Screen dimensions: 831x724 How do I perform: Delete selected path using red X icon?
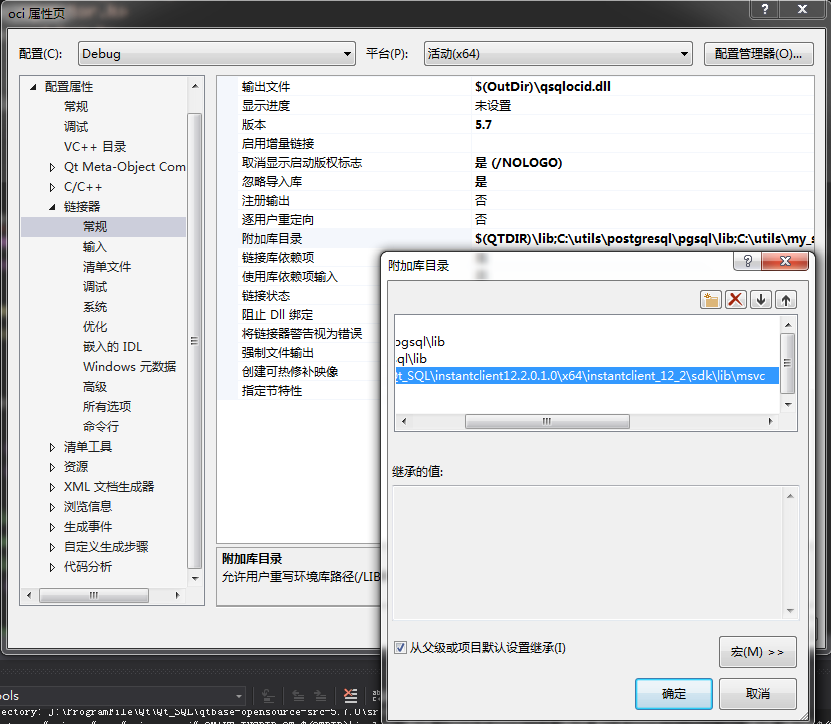tap(736, 298)
